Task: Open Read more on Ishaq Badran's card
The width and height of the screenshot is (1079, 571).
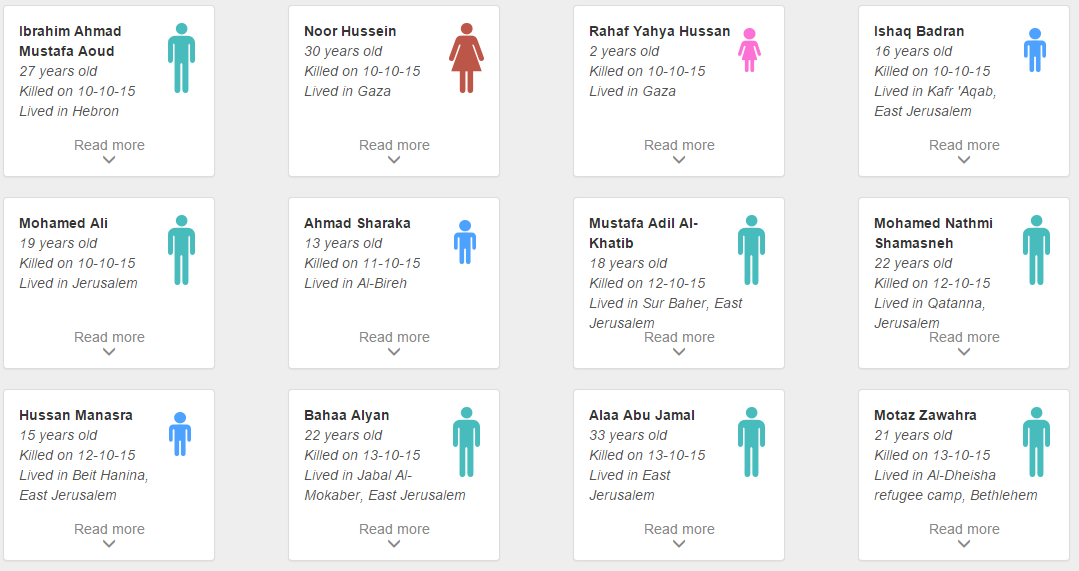Action: 964,145
